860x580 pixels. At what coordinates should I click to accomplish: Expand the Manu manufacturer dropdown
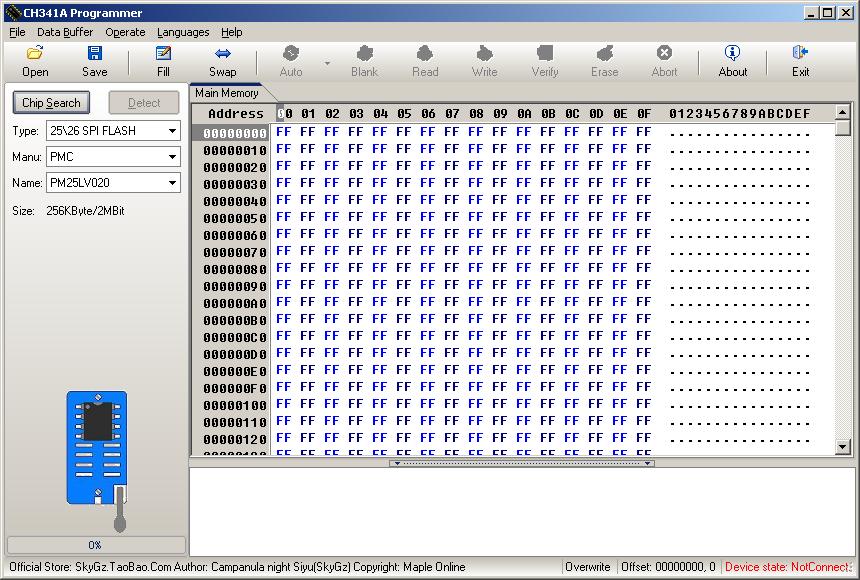click(172, 156)
